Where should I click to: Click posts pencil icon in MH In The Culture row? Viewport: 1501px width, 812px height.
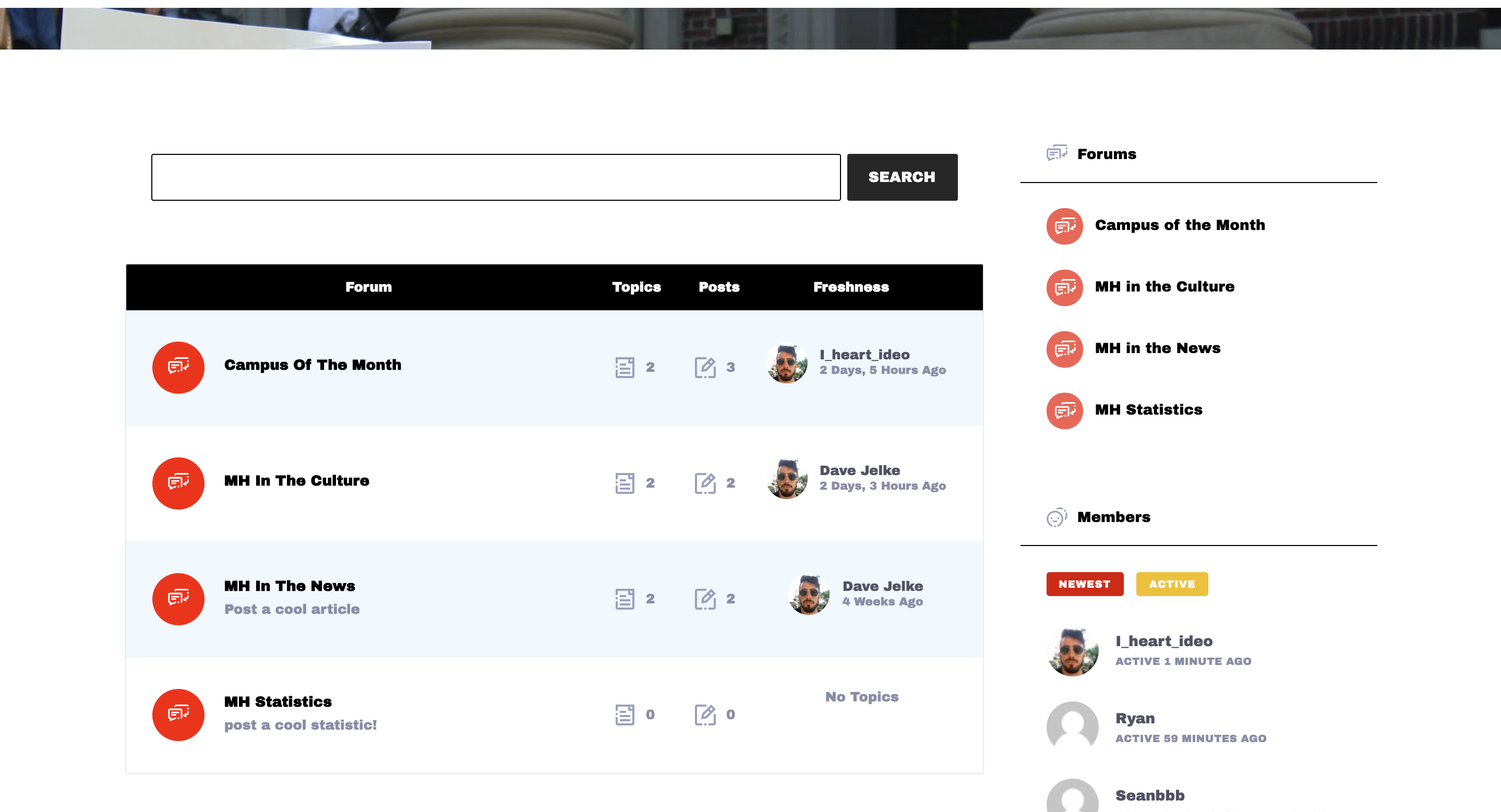coord(705,483)
